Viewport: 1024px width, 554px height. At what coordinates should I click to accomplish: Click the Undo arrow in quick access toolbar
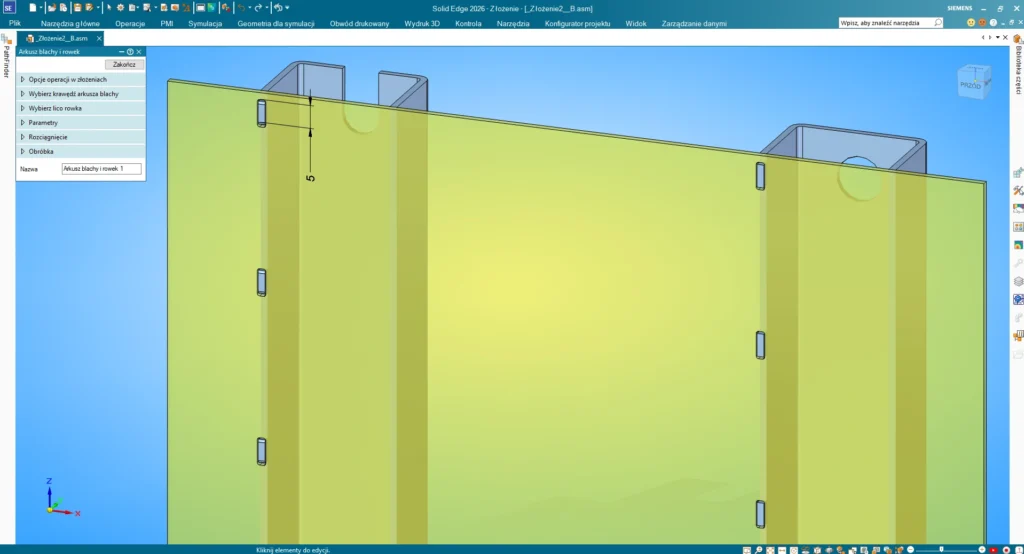[241, 8]
